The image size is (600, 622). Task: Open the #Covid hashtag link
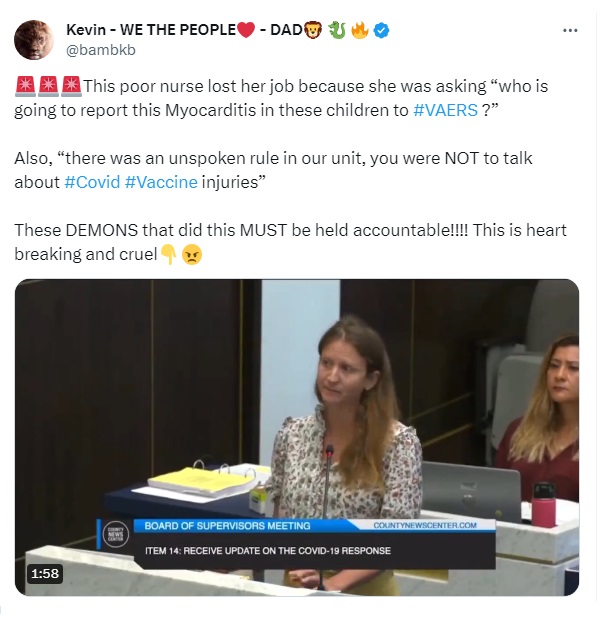pyautogui.click(x=92, y=182)
